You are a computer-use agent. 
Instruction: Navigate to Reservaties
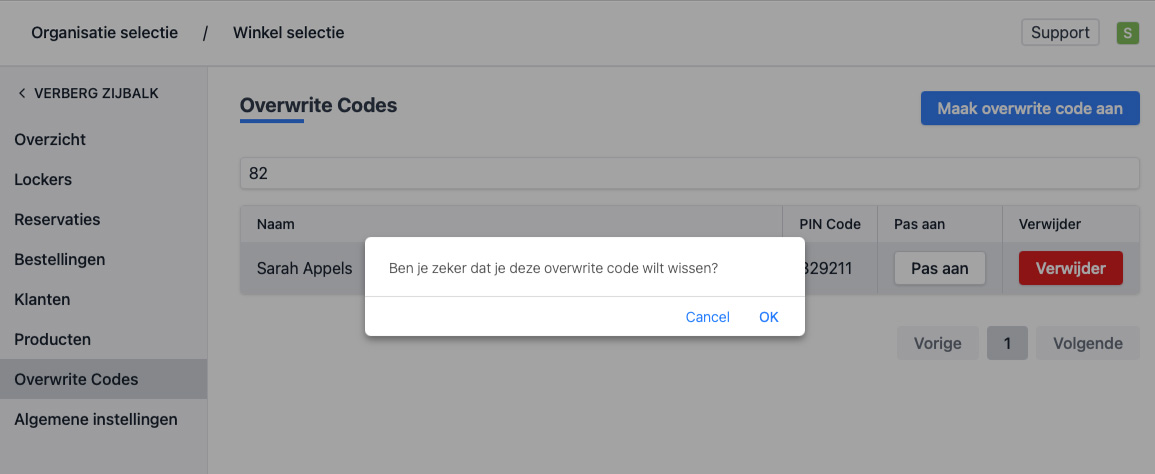[x=57, y=220]
